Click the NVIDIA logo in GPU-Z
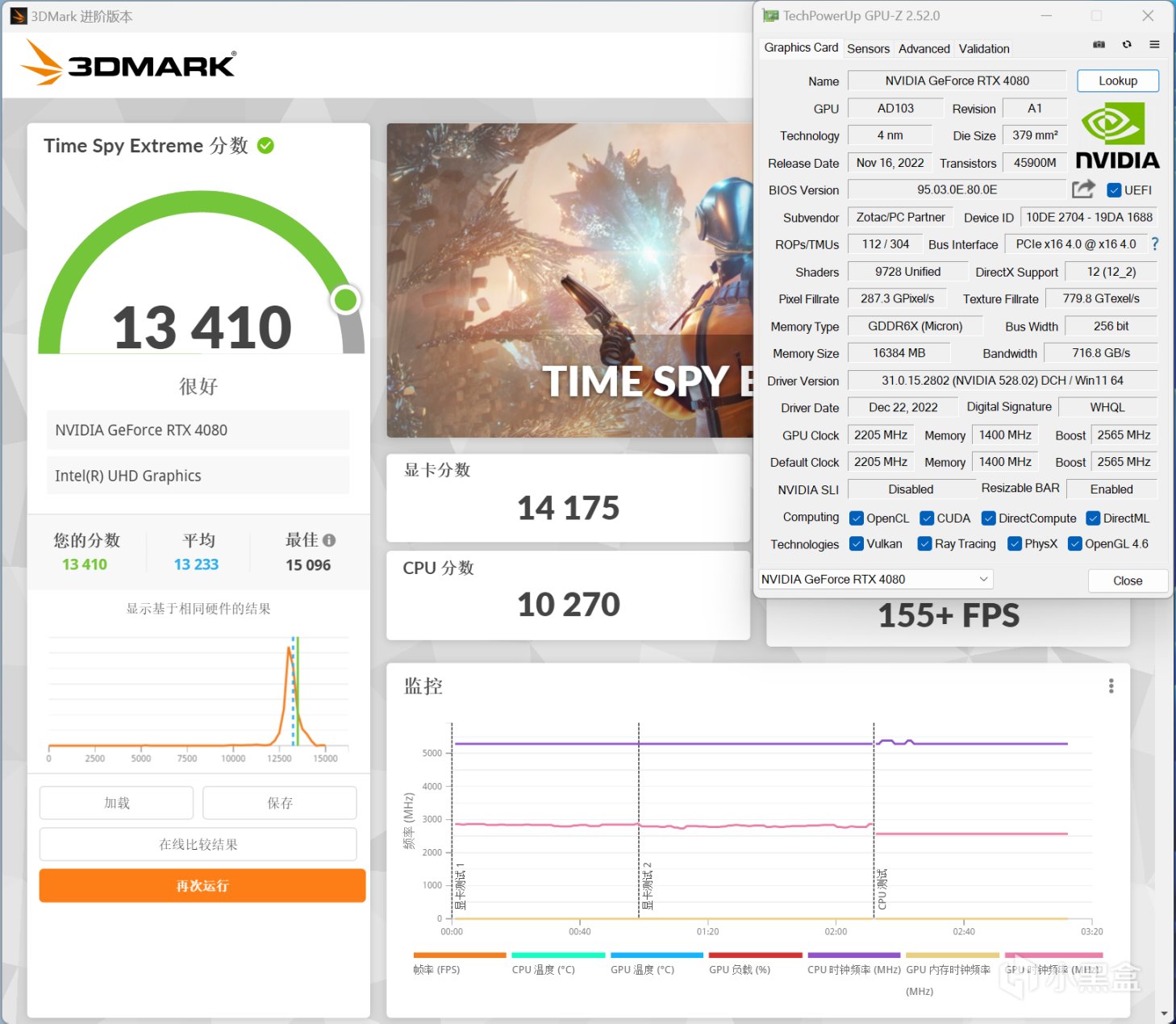This screenshot has width=1176, height=1024. [1117, 135]
